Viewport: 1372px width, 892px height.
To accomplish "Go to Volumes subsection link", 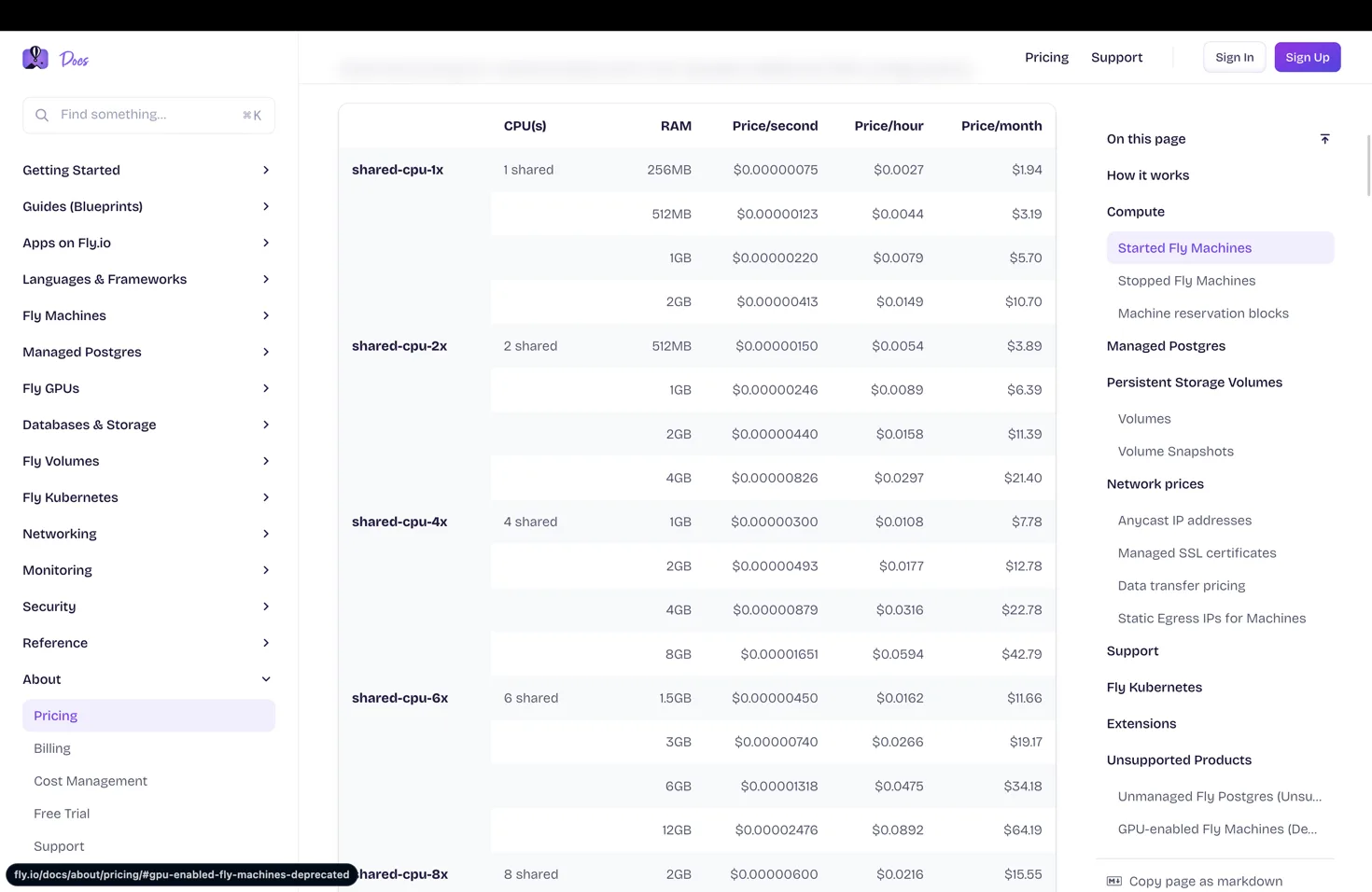I will [x=1144, y=419].
